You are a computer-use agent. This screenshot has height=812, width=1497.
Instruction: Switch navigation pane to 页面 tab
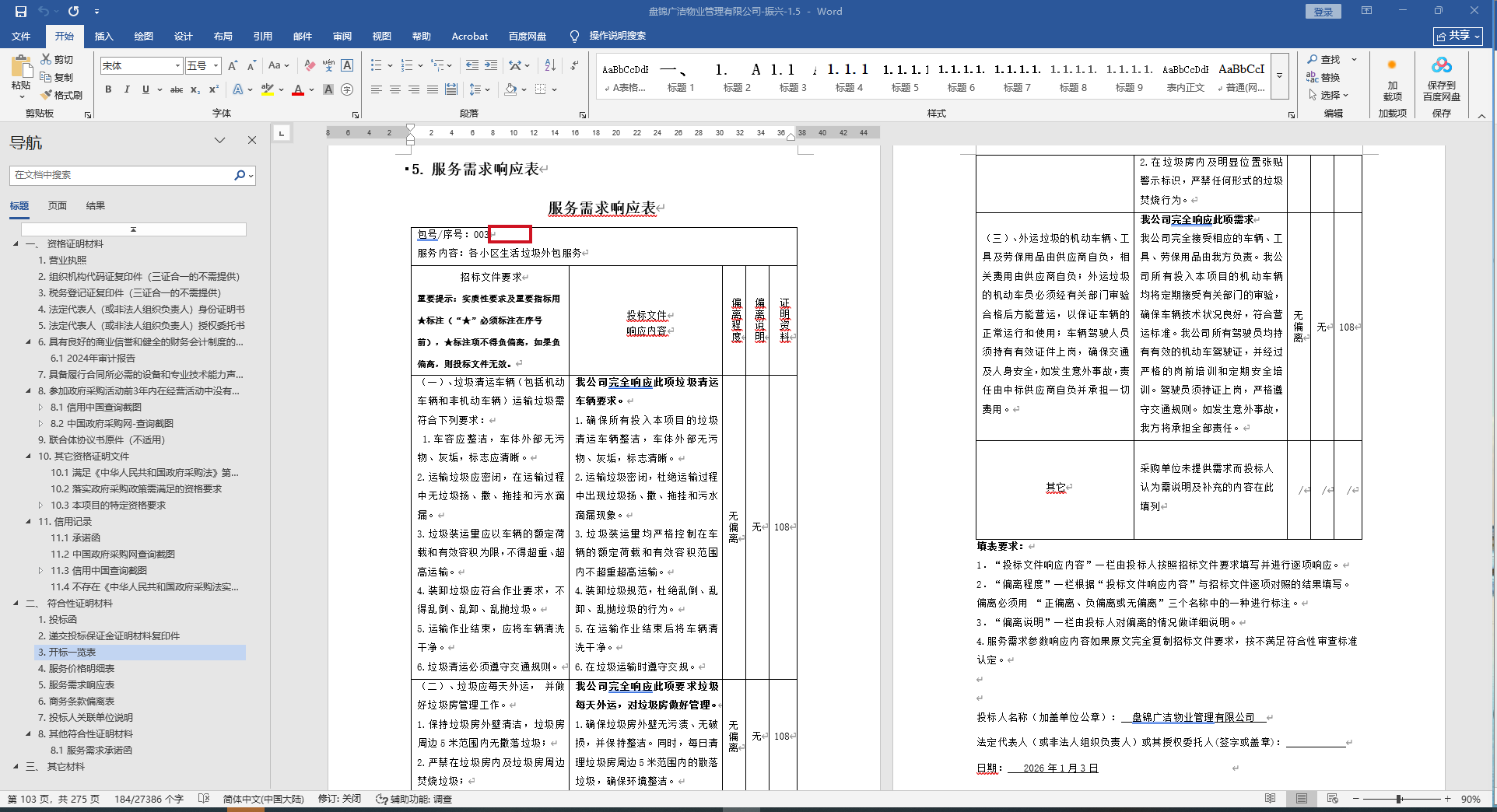58,206
